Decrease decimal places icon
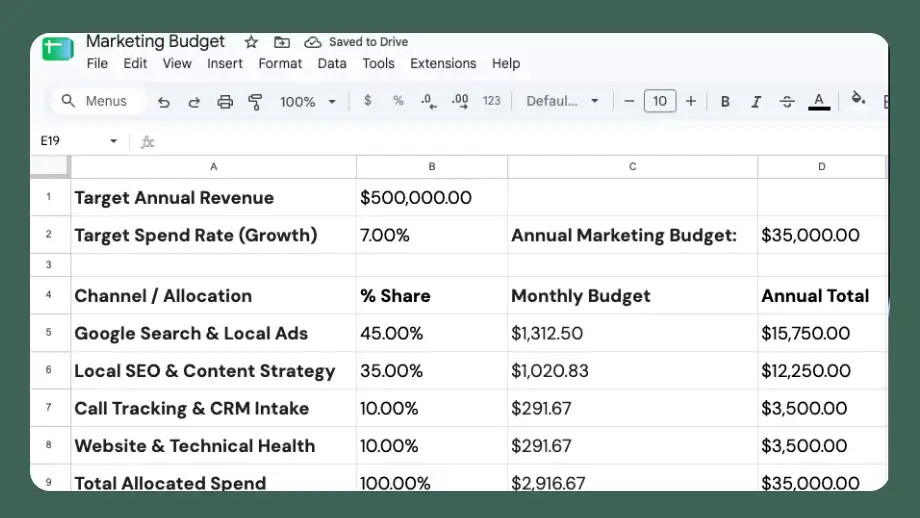The height and width of the screenshot is (518, 920). [x=429, y=101]
